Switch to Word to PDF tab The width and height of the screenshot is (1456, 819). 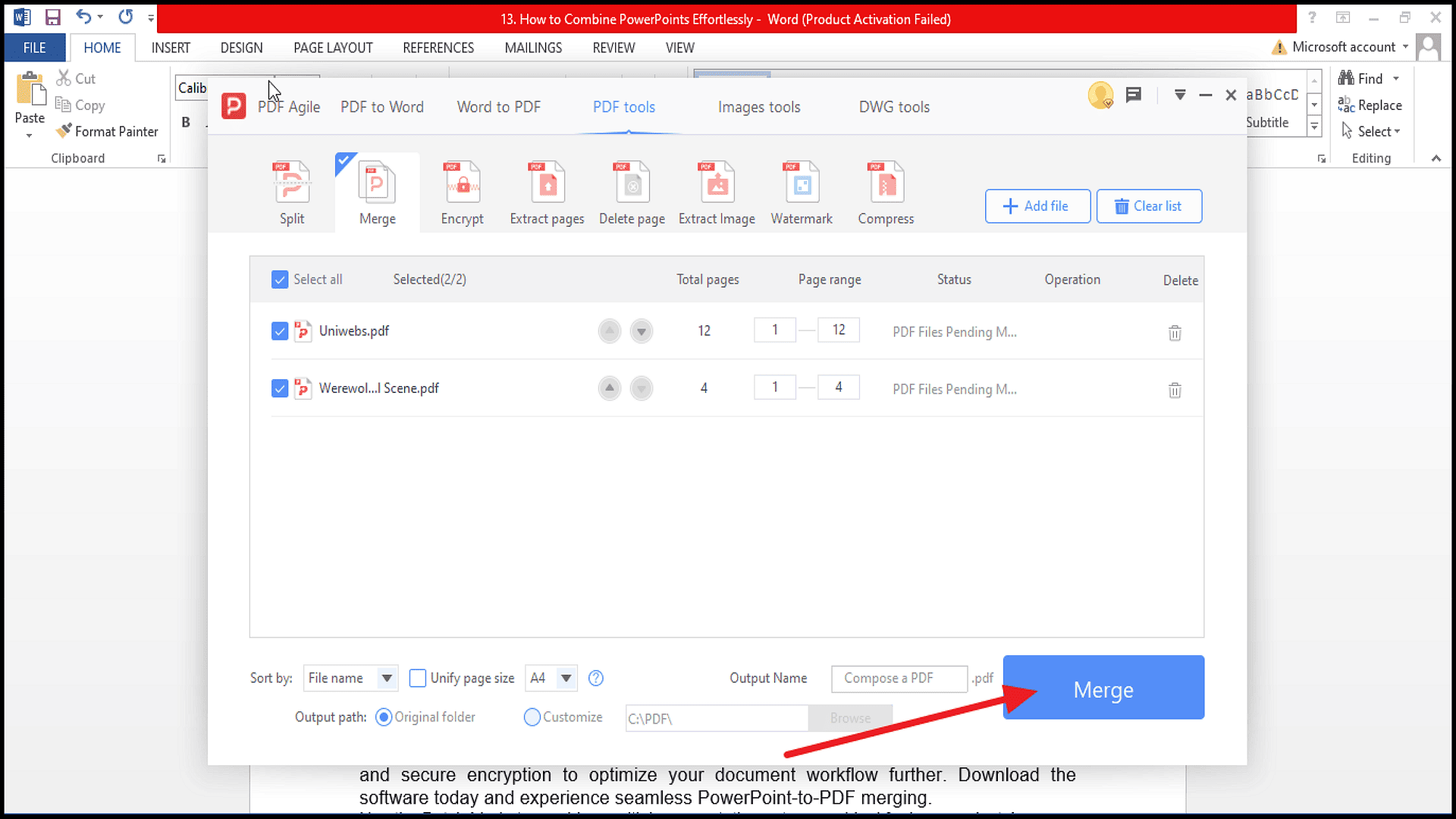(x=499, y=107)
